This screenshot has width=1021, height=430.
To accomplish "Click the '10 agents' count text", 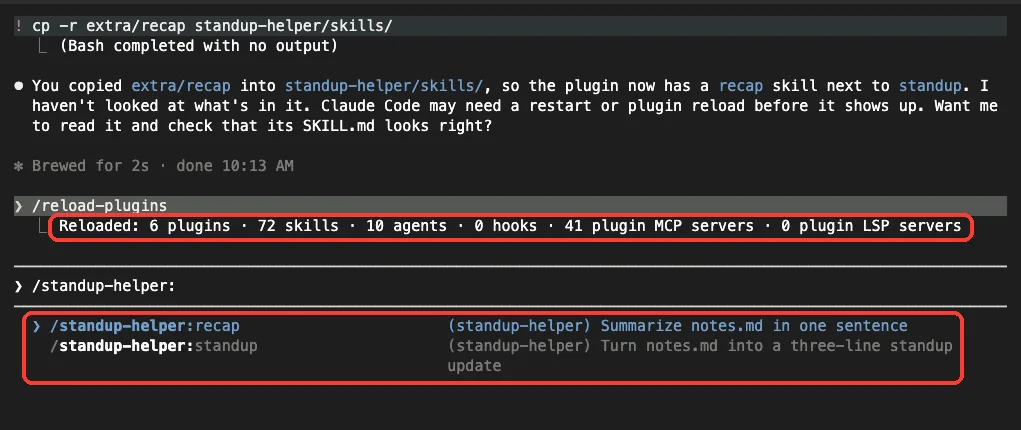I will coord(406,227).
